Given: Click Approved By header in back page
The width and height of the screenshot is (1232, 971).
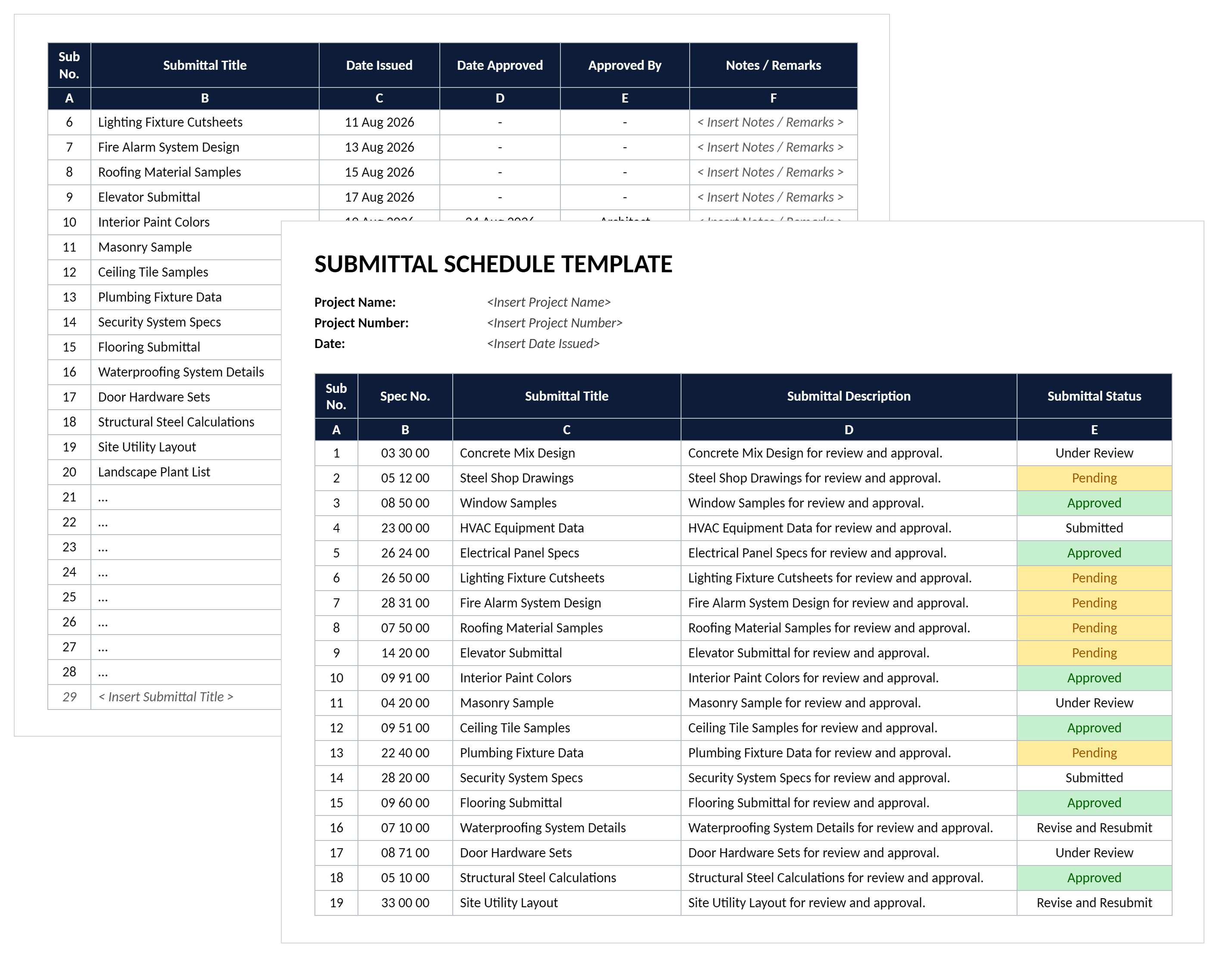Looking at the screenshot, I should pyautogui.click(x=625, y=65).
